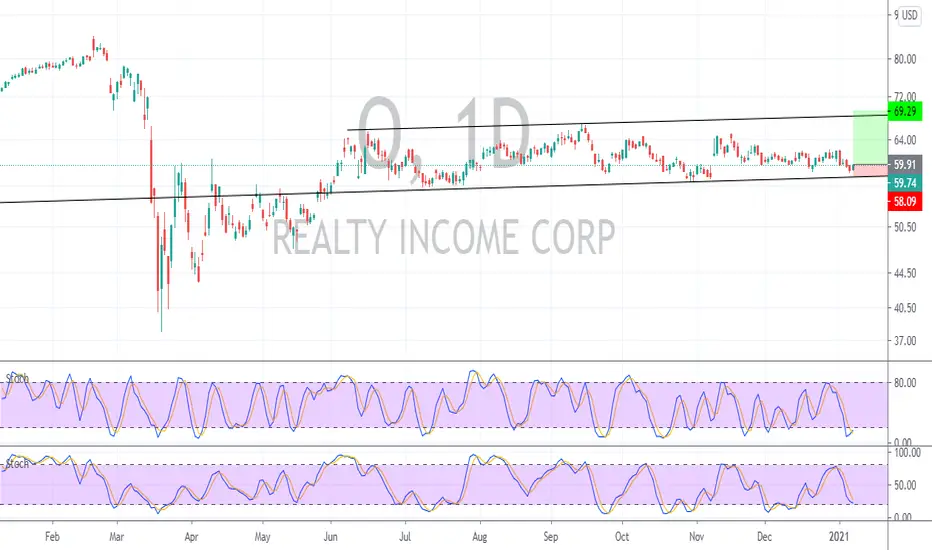The height and width of the screenshot is (550, 932).
Task: Select the green 69.29 target price label
Action: (x=905, y=111)
